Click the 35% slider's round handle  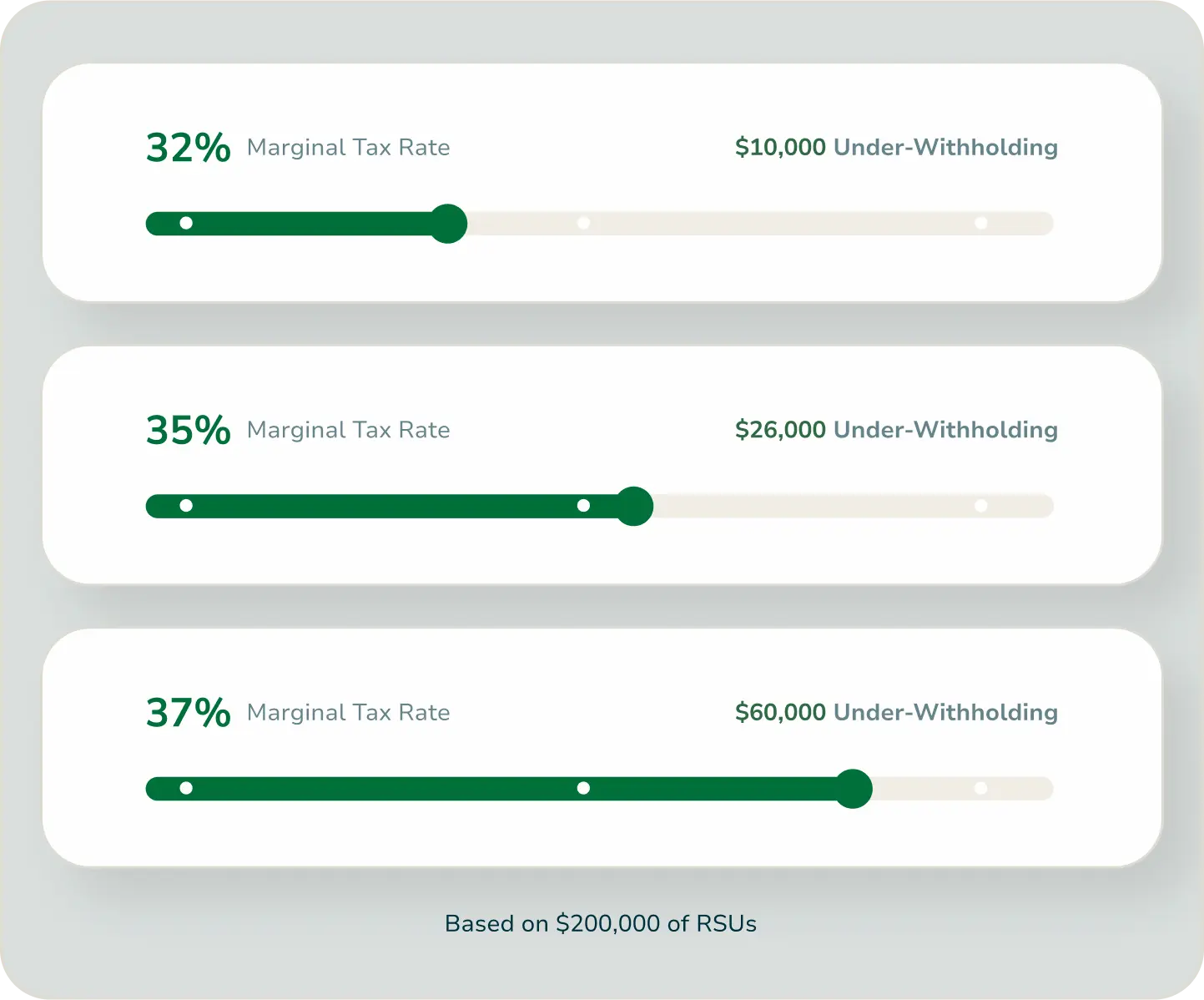[634, 506]
